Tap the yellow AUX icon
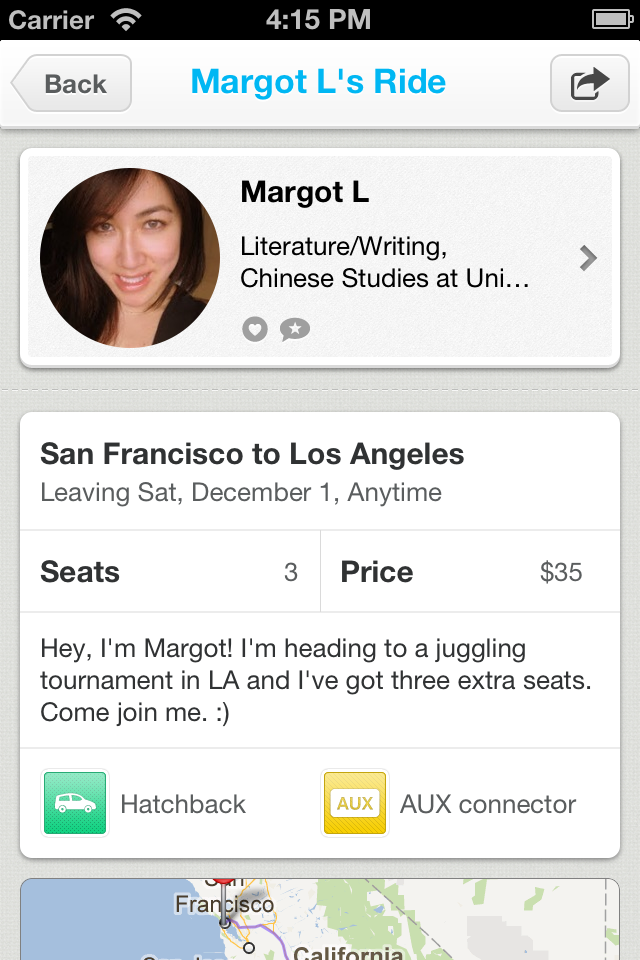Screen dimensions: 640x960 click(x=355, y=803)
